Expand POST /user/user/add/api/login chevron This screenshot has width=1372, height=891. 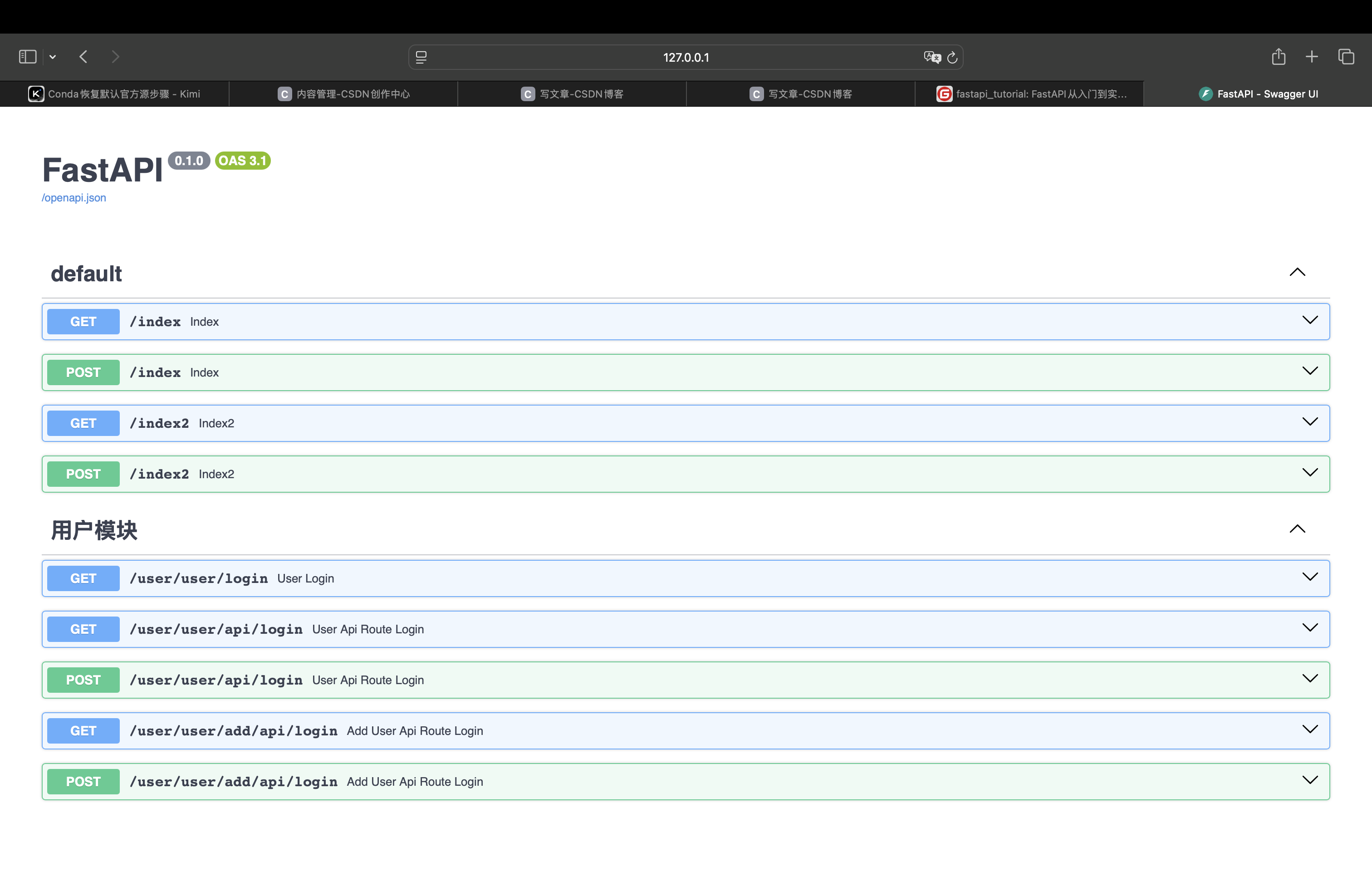tap(1310, 780)
